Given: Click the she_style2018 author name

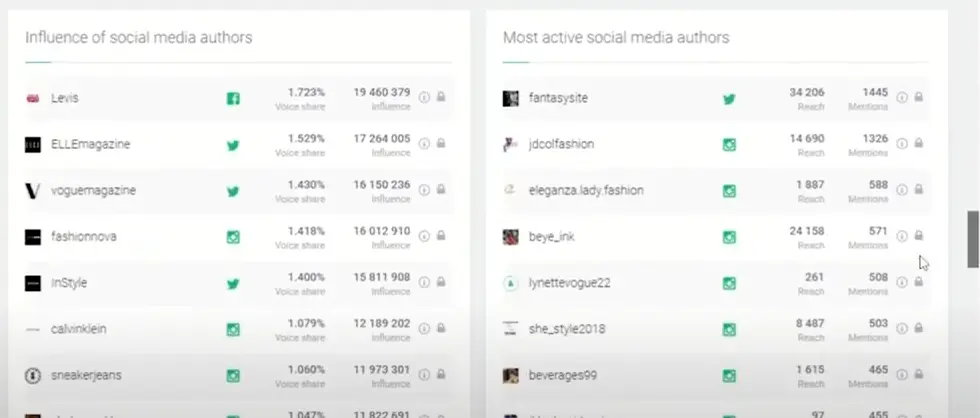Looking at the screenshot, I should (567, 329).
